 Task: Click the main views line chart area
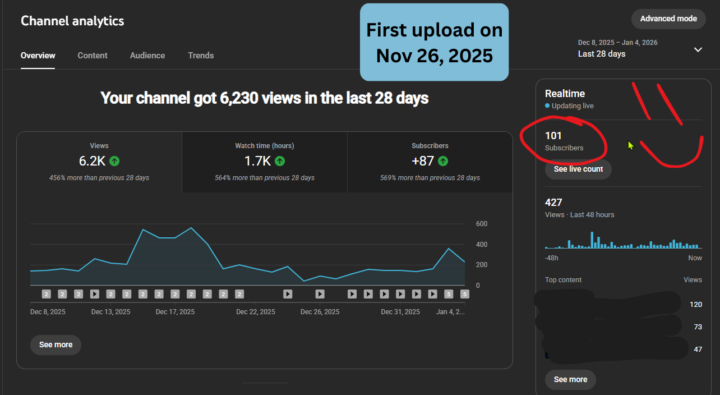pos(248,255)
